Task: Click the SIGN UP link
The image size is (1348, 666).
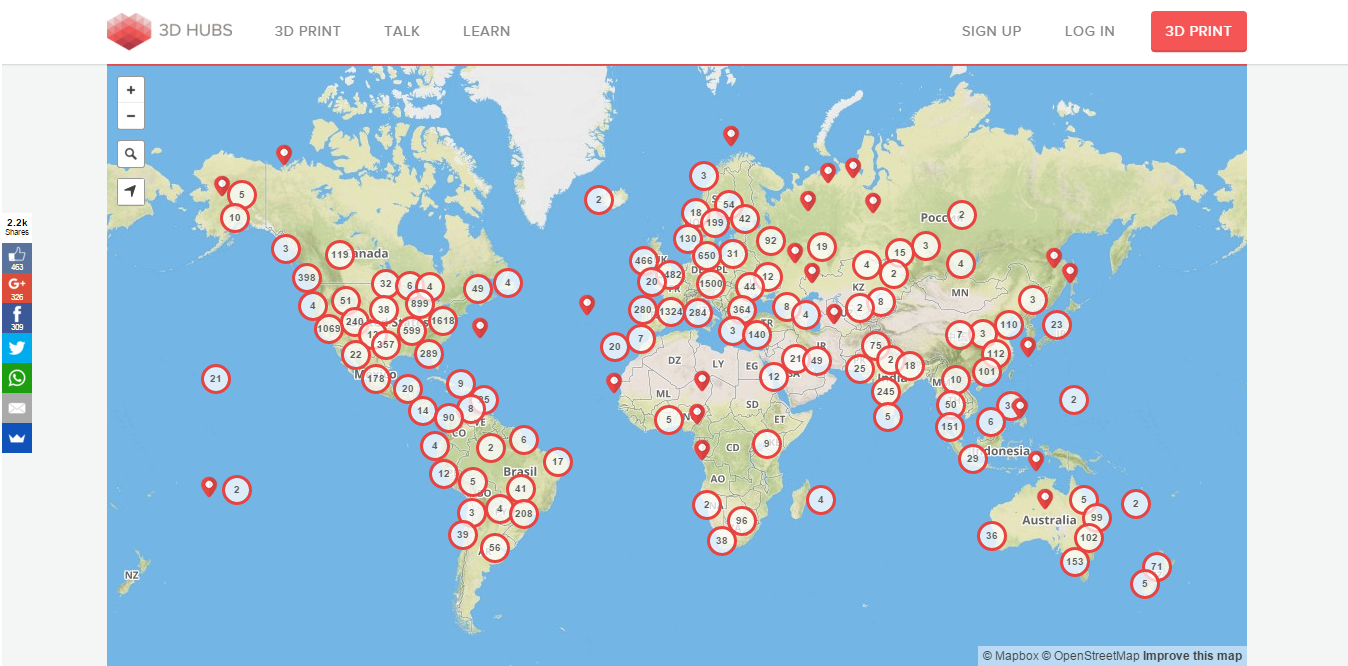Action: (992, 31)
